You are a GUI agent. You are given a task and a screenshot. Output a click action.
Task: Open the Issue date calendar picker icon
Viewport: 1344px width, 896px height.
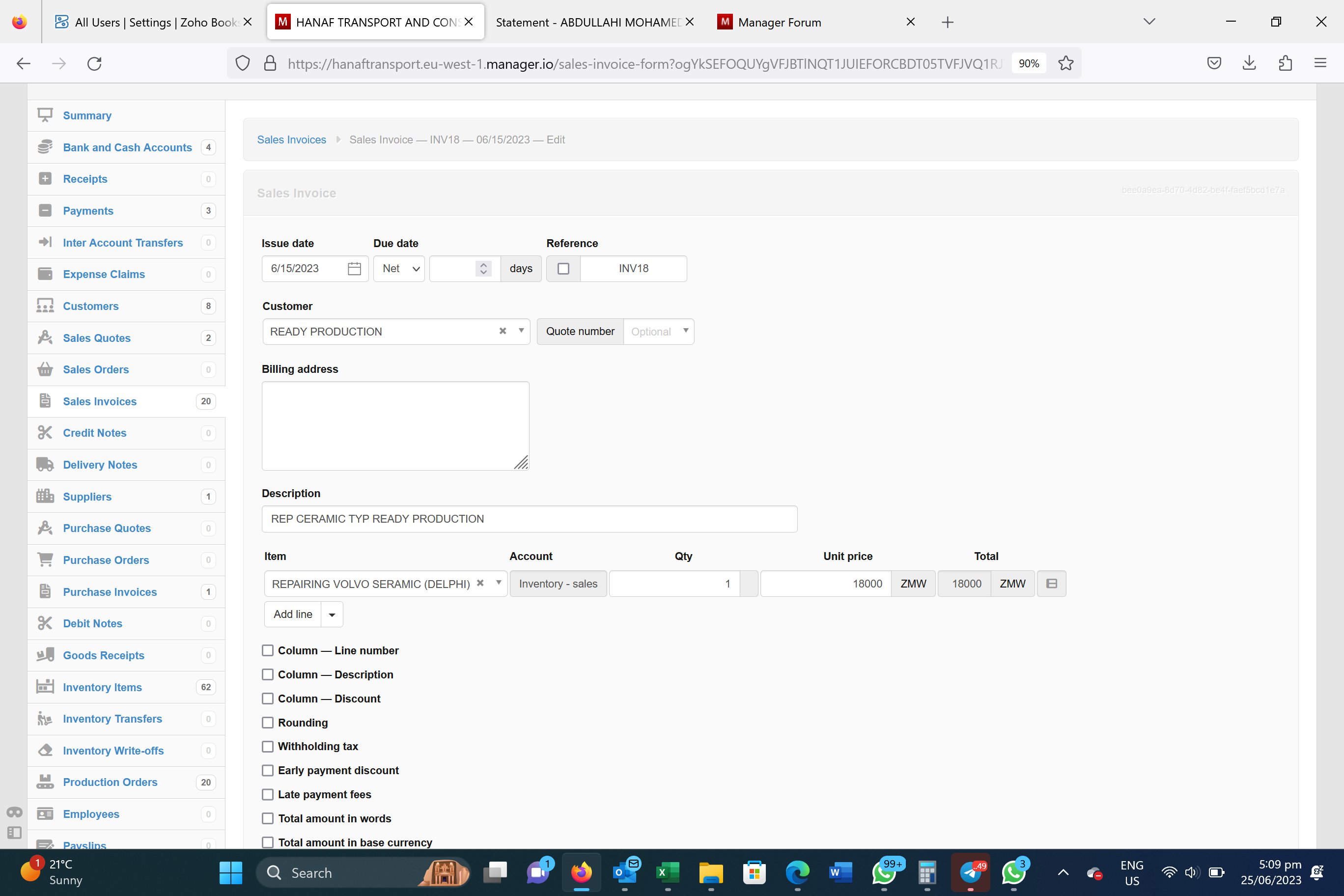pyautogui.click(x=354, y=269)
